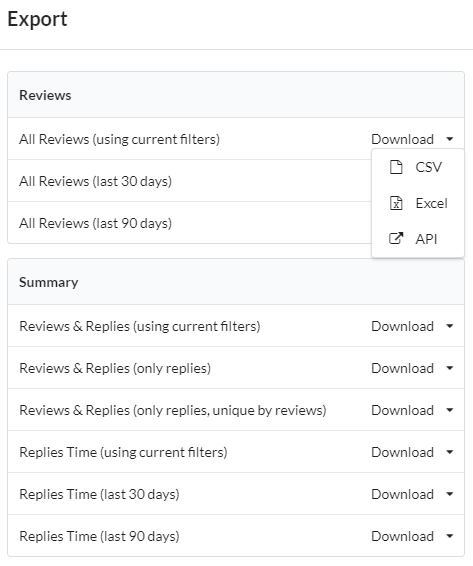
Task: Click the All Reviews last 90 days row
Action: [190, 223]
